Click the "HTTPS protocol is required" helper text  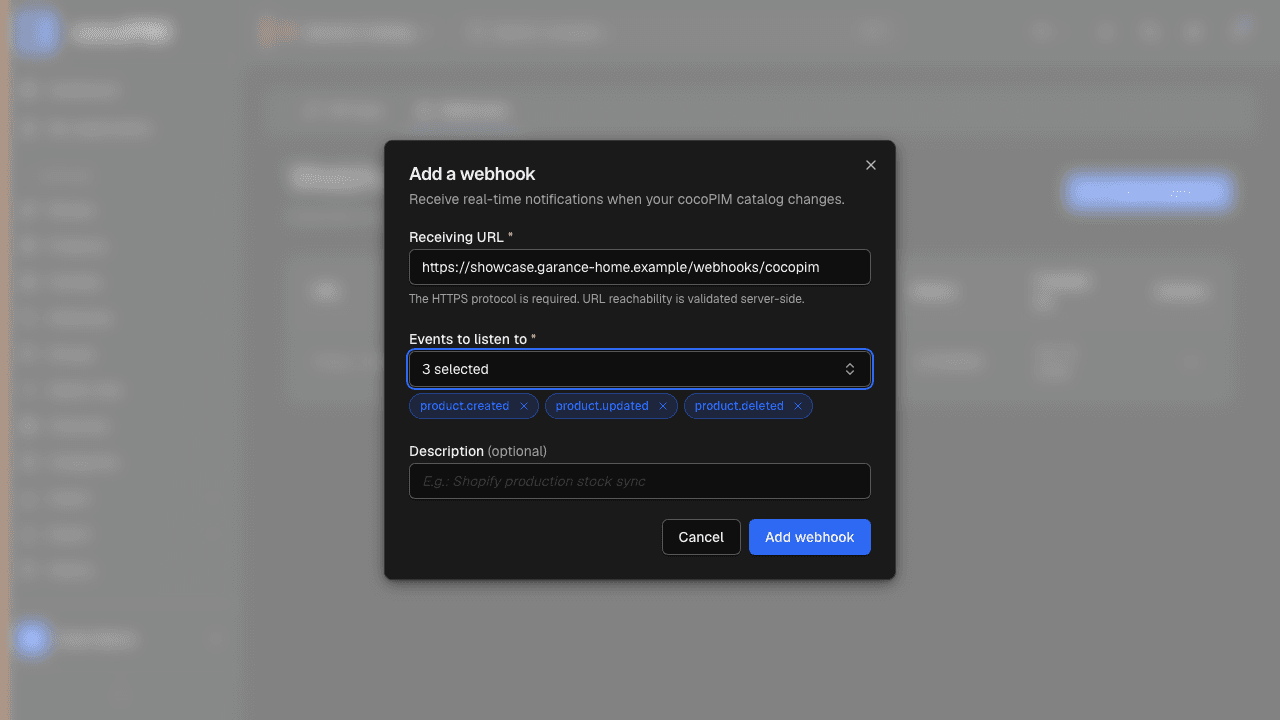point(607,299)
